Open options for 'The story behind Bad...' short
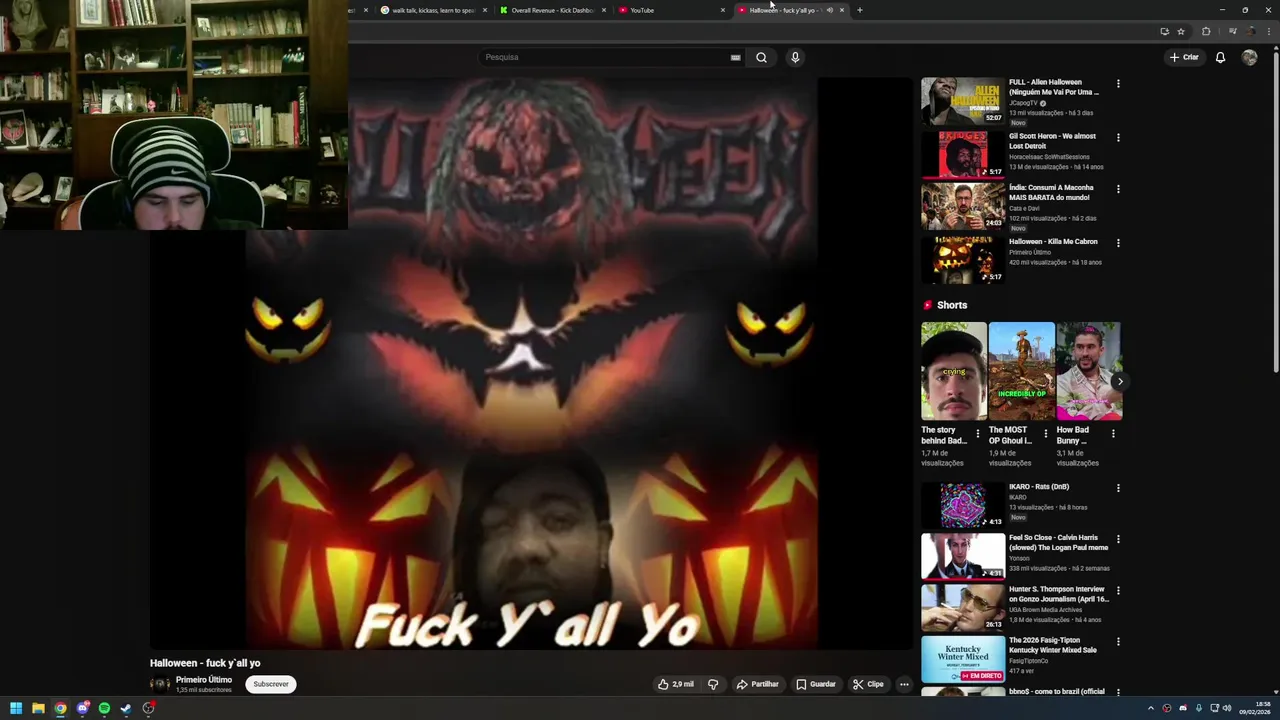This screenshot has width=1280, height=720. pos(978,434)
